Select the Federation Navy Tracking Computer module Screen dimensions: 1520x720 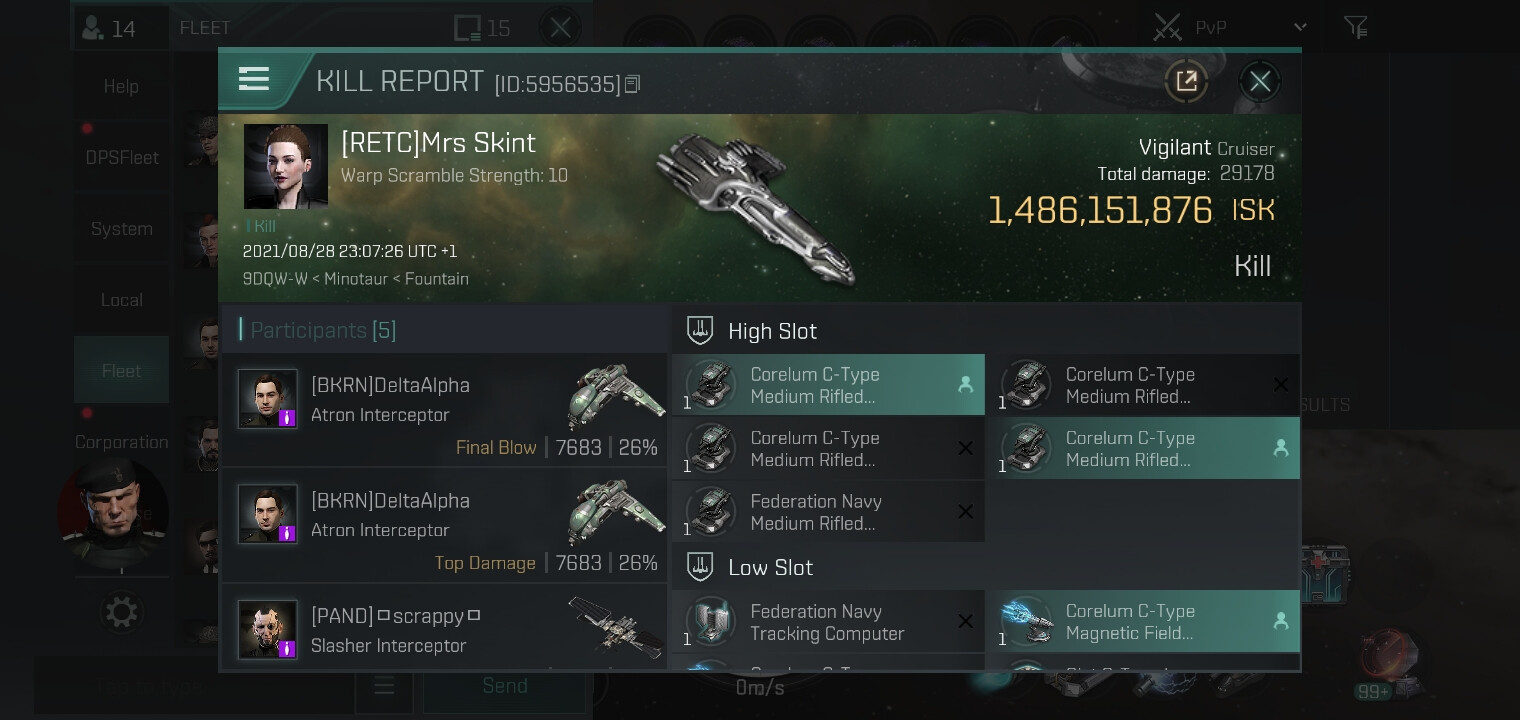[x=828, y=622]
